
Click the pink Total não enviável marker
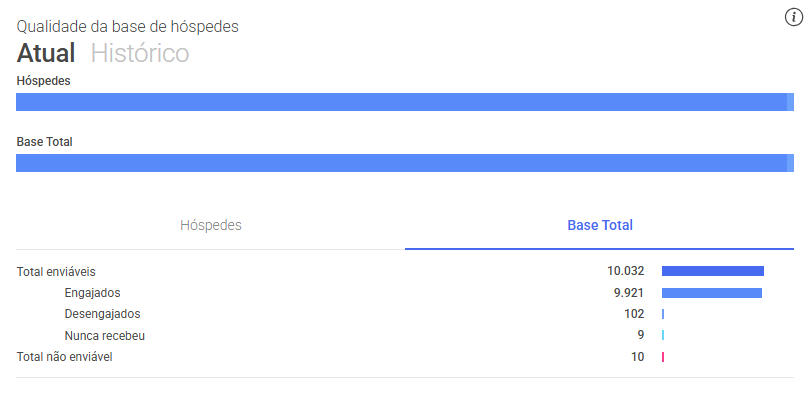tap(663, 357)
